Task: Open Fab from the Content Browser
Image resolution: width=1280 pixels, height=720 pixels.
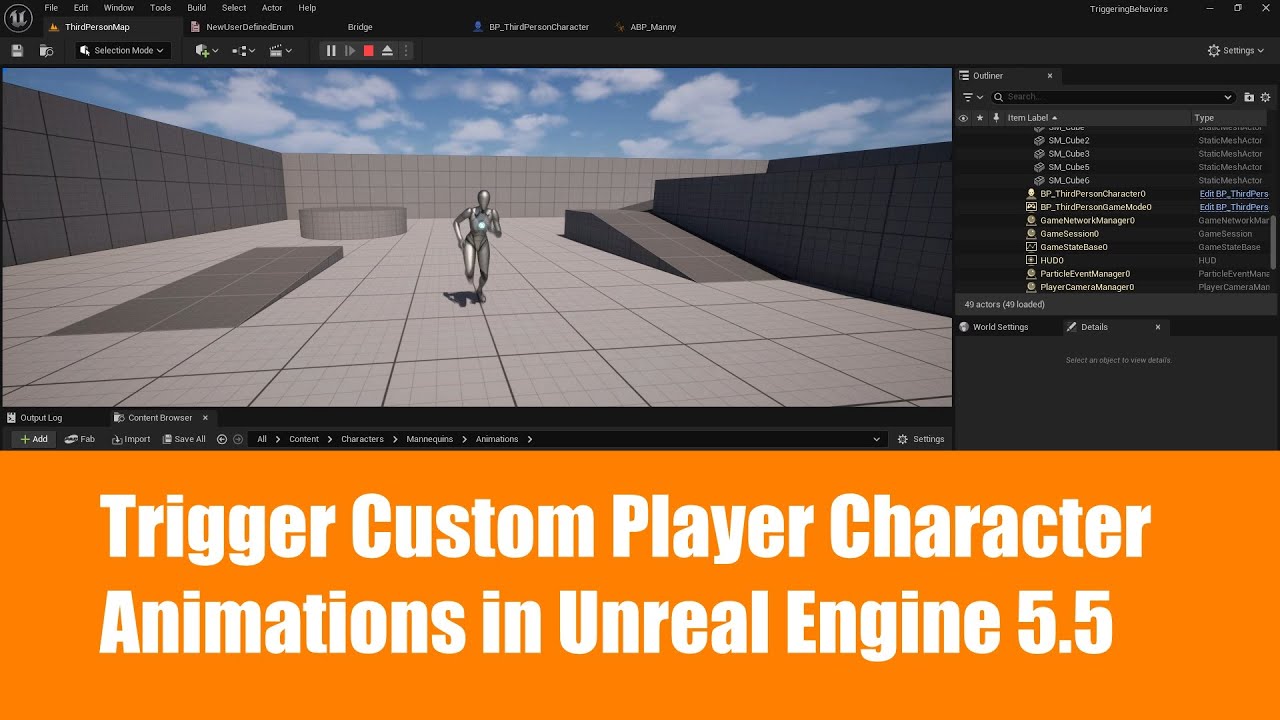Action: (x=80, y=439)
